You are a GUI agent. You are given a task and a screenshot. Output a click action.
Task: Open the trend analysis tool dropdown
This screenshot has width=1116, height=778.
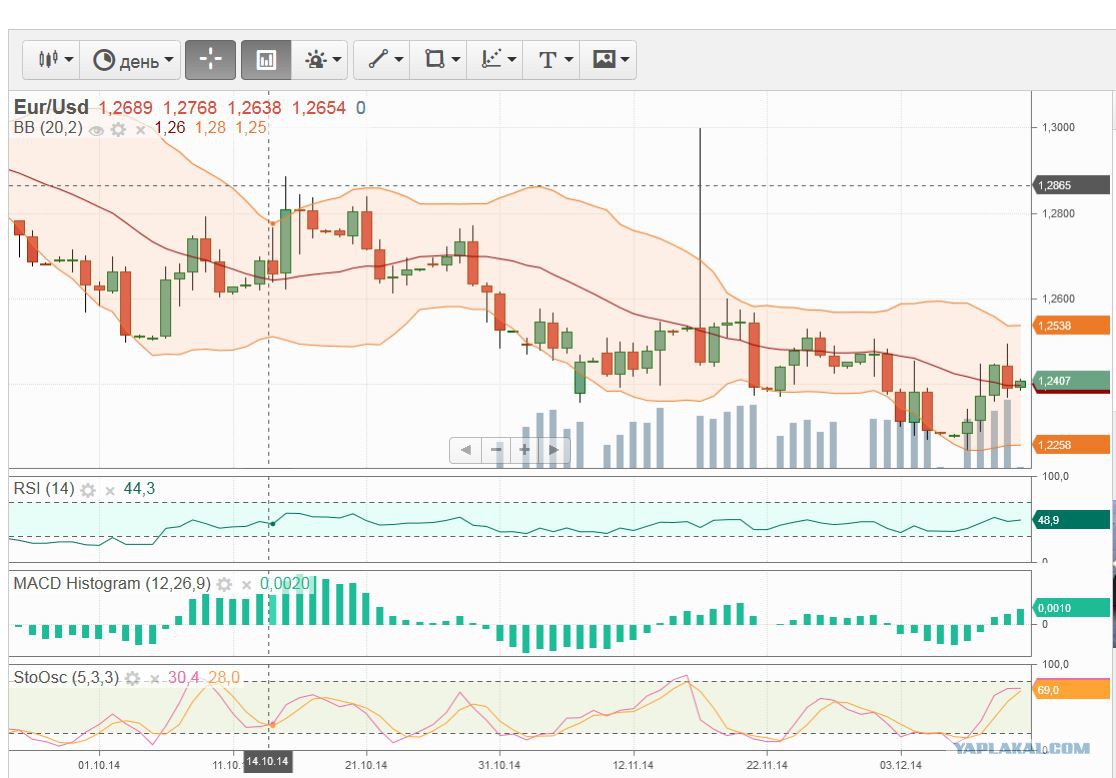pos(495,60)
